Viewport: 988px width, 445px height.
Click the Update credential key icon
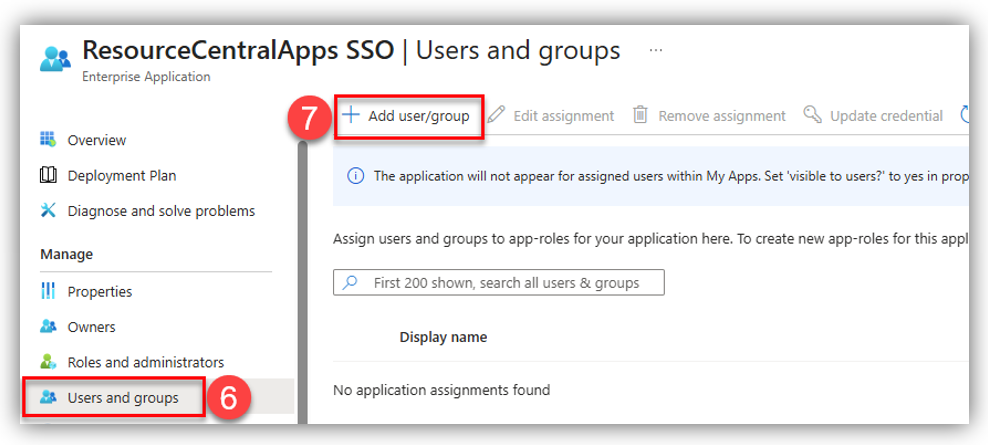point(813,115)
